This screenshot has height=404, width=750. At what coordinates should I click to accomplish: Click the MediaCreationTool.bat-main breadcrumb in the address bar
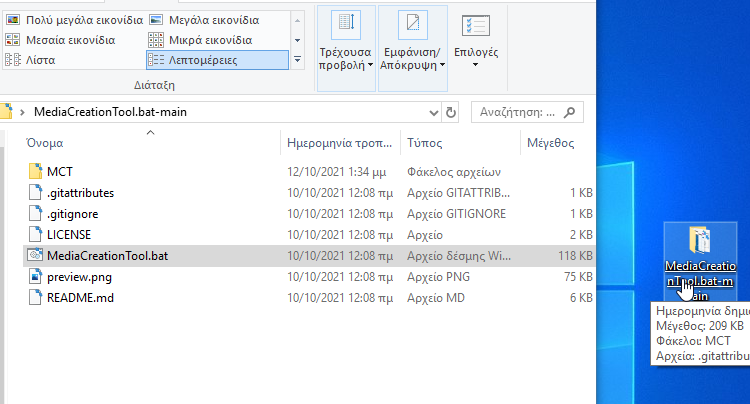pos(110,112)
